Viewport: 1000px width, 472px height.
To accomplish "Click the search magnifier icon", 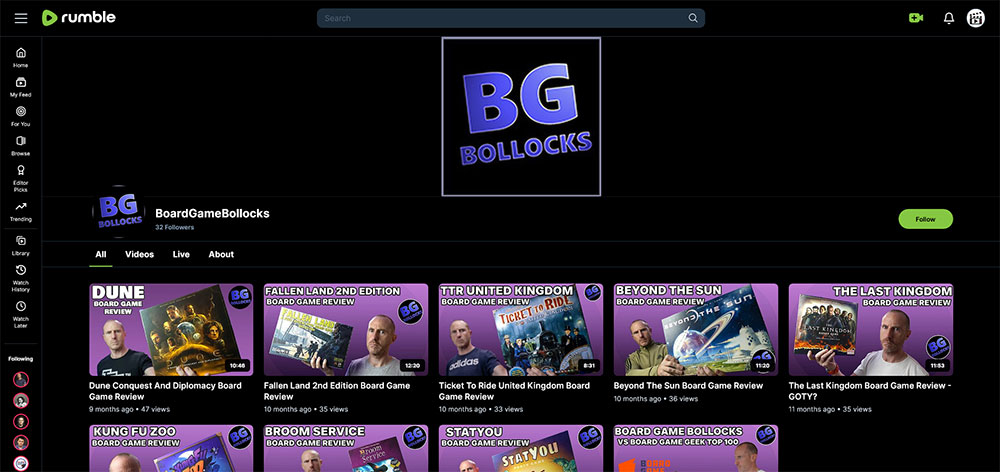I will pyautogui.click(x=693, y=18).
